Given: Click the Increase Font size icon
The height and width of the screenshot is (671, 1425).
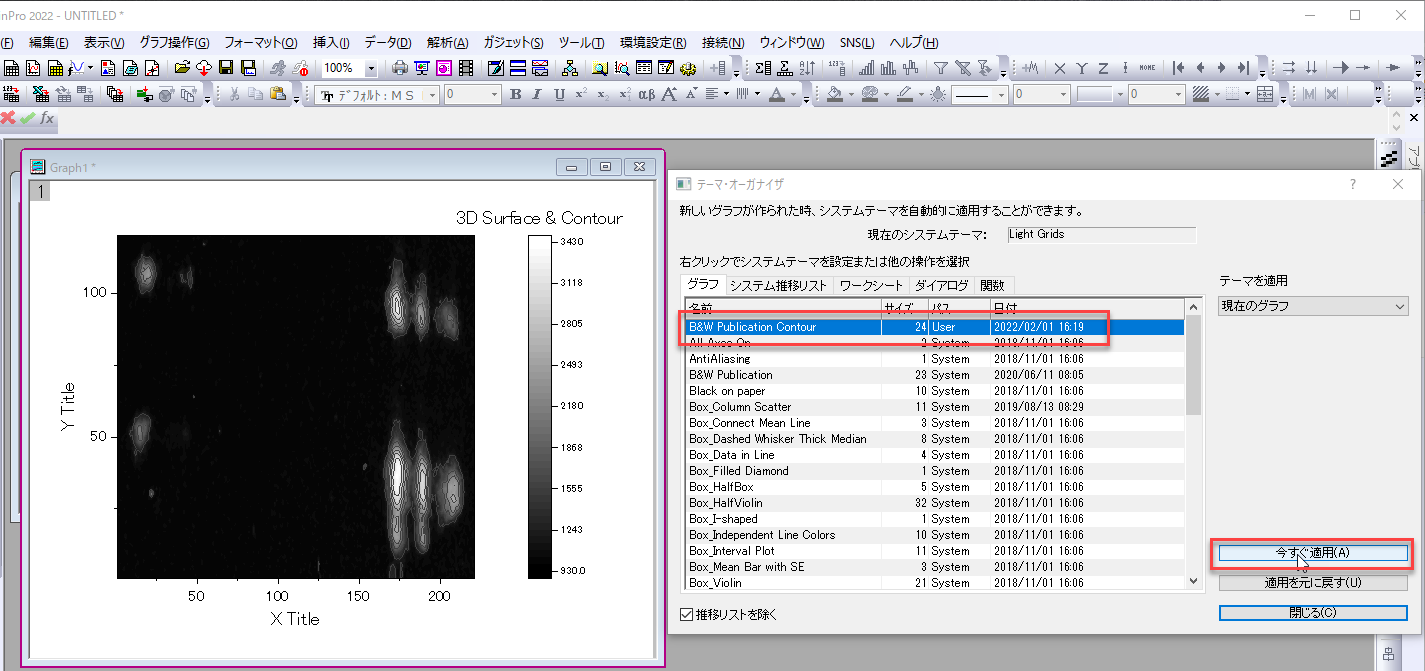Looking at the screenshot, I should (x=669, y=94).
